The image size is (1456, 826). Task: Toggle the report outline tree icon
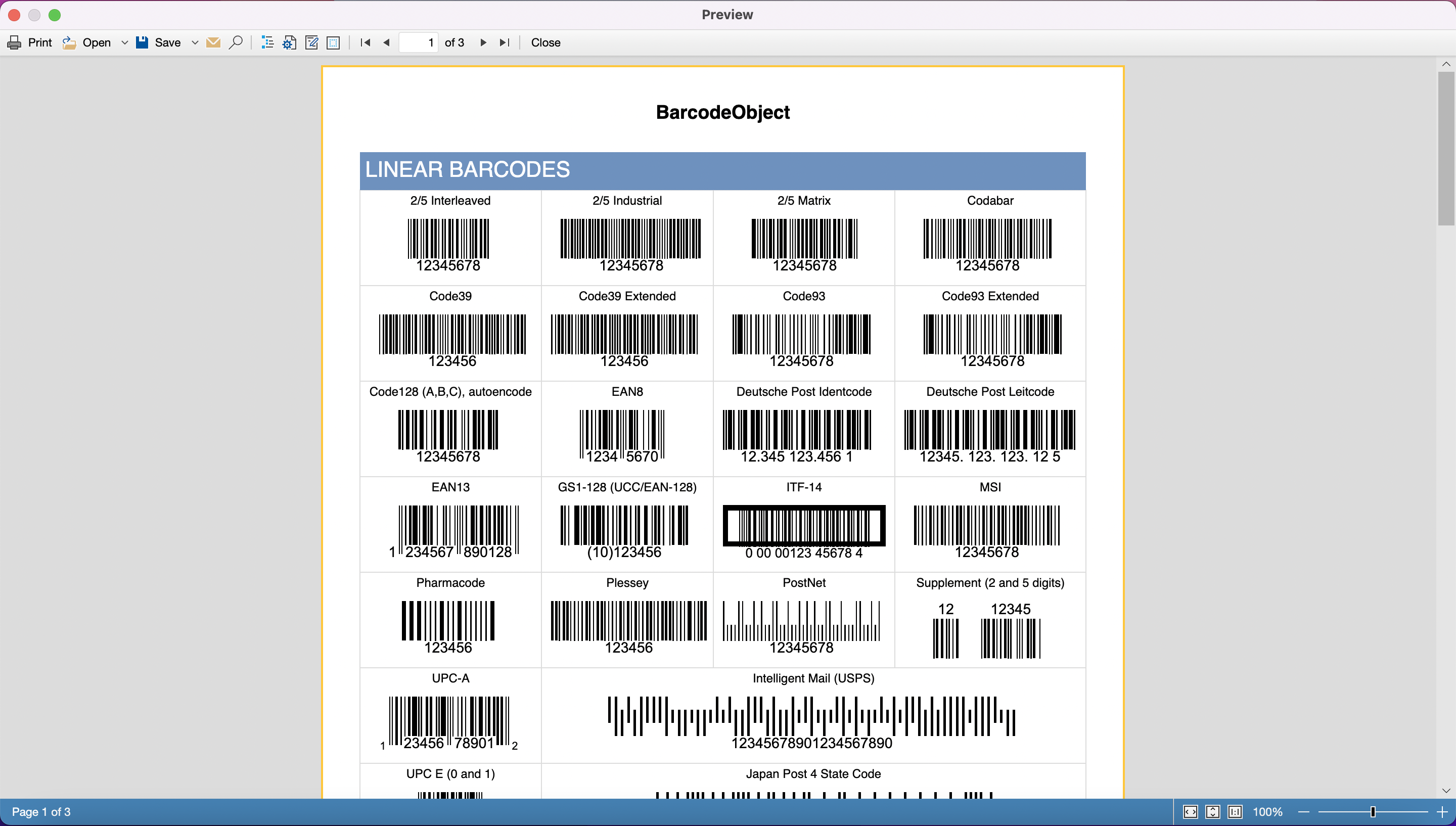tap(267, 42)
